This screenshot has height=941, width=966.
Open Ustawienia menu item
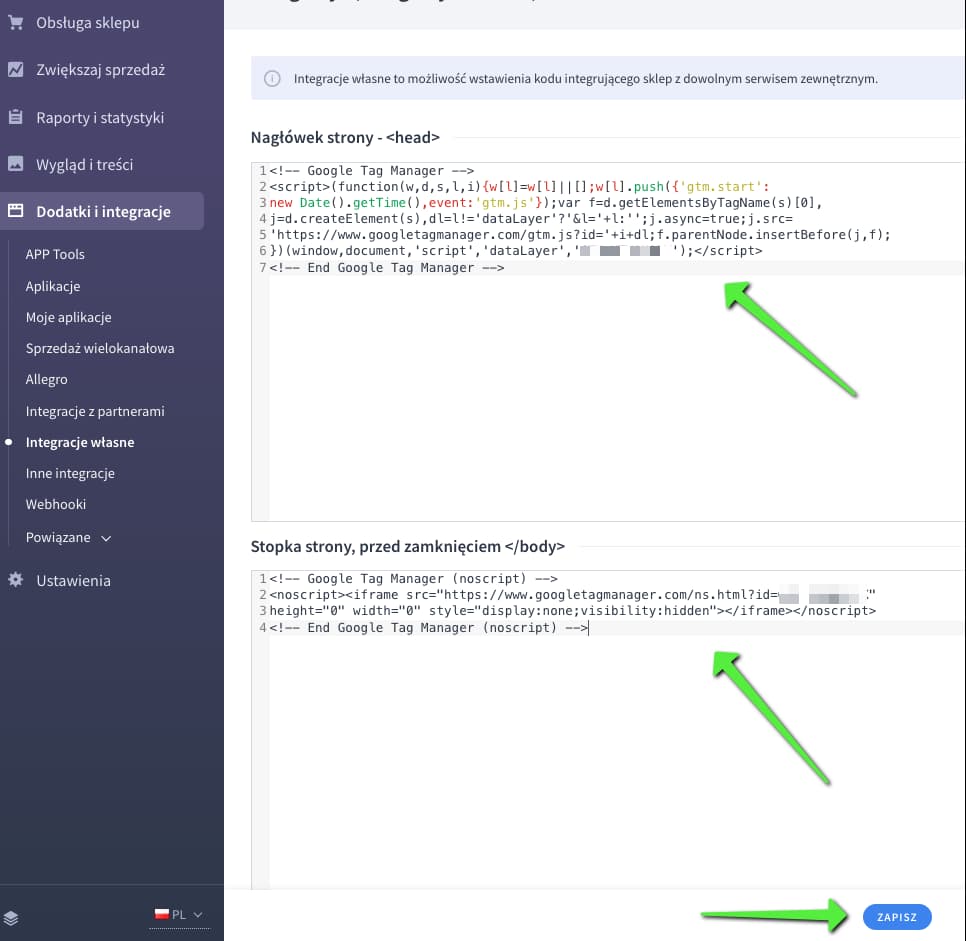pyautogui.click(x=73, y=580)
